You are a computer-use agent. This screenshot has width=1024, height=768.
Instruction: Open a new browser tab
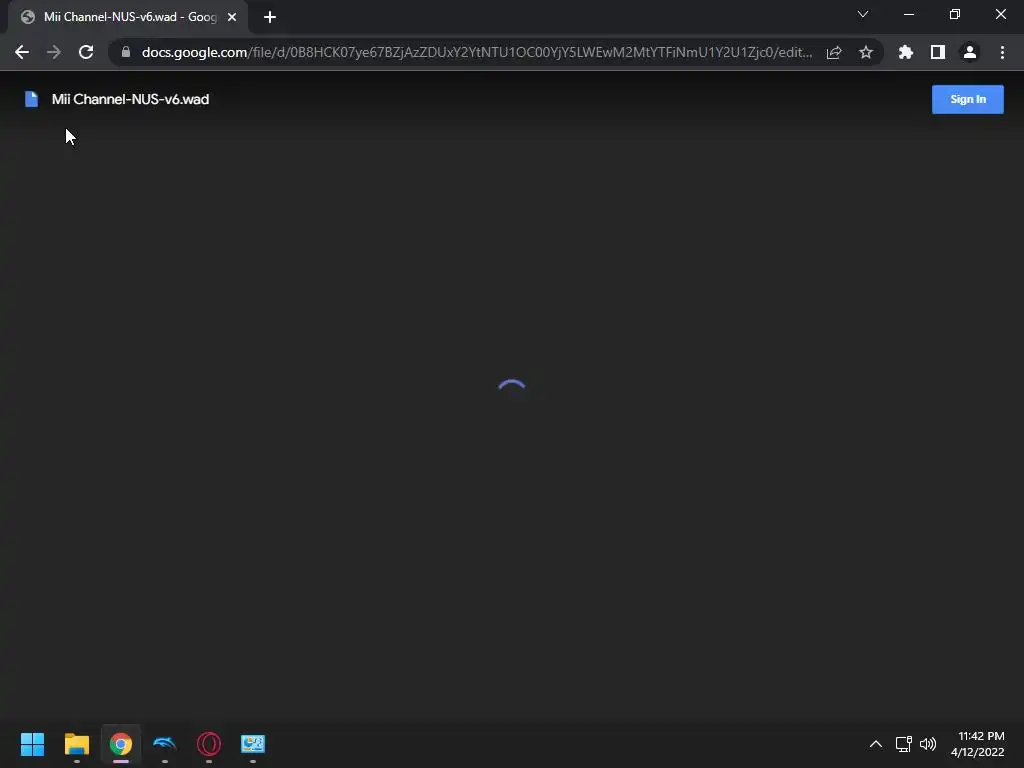270,17
